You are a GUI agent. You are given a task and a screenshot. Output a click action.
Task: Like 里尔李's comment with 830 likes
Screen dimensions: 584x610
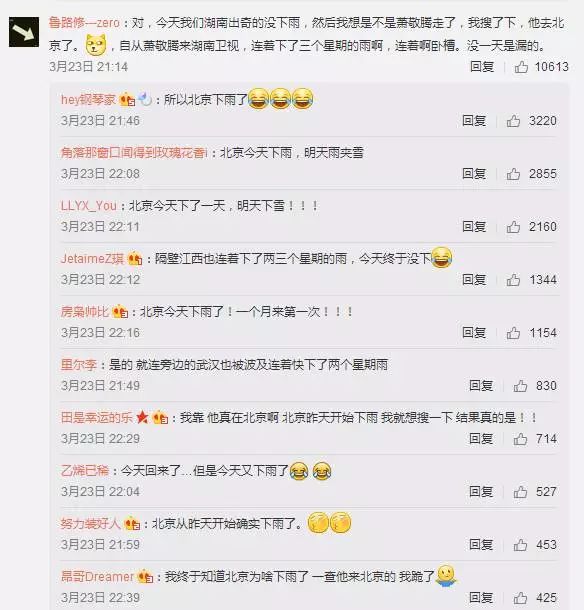(x=520, y=386)
